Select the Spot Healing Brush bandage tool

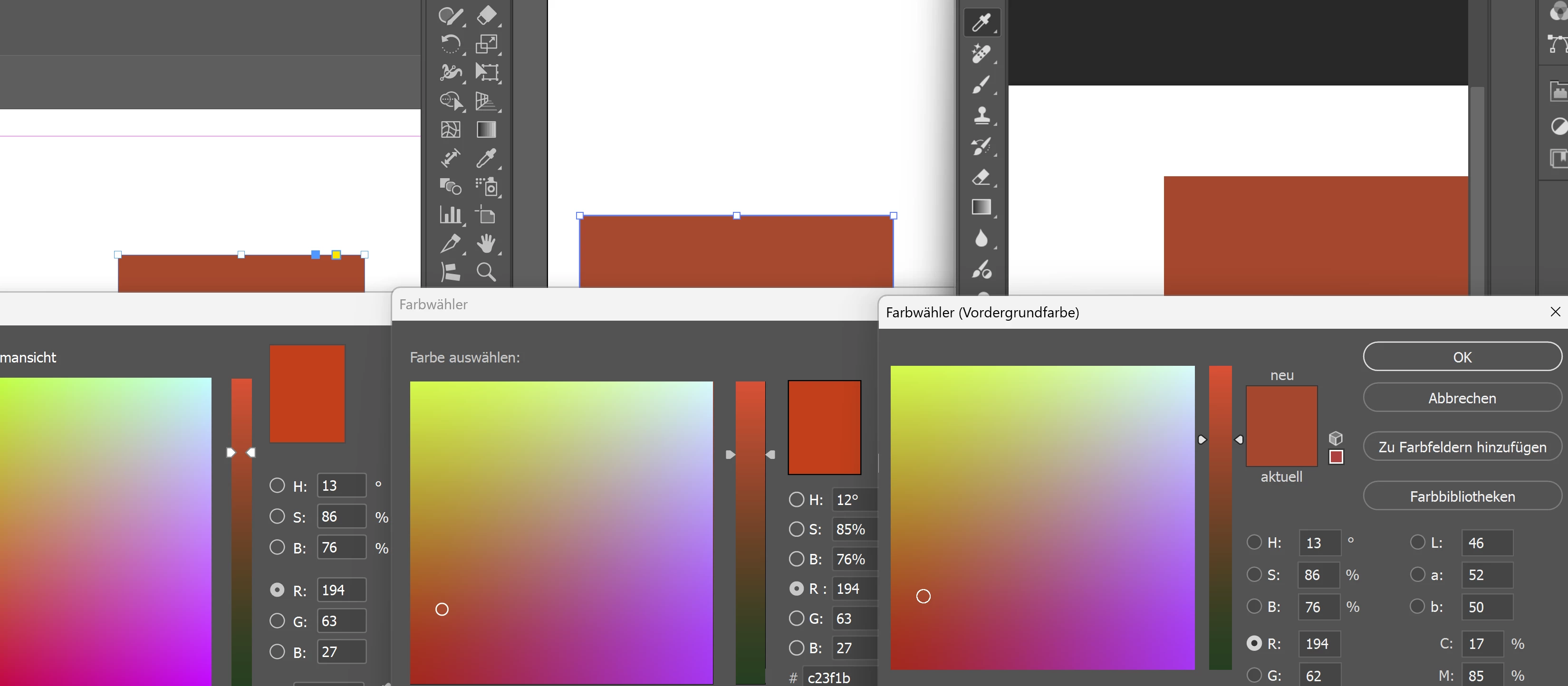981,54
